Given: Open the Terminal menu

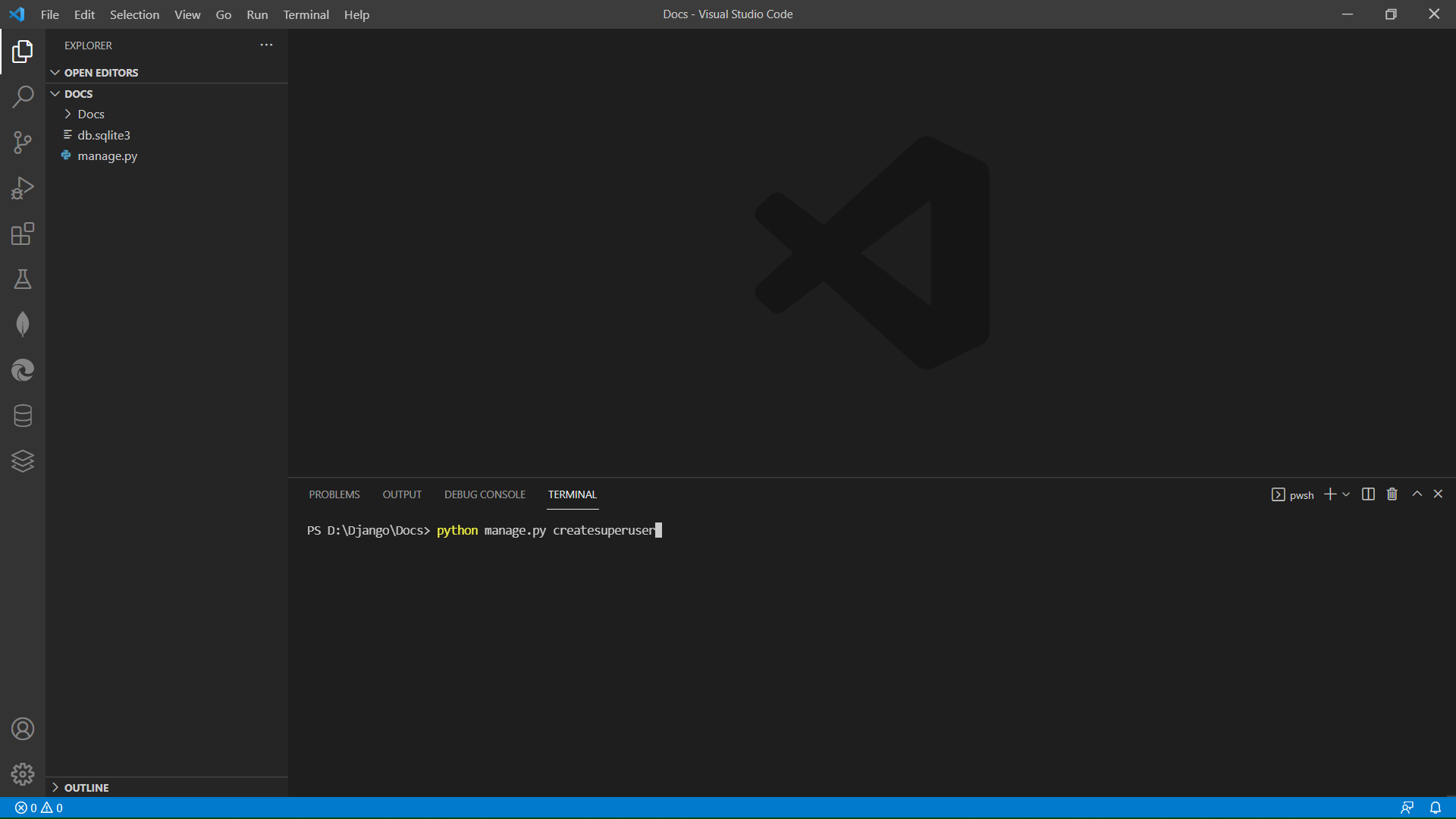Looking at the screenshot, I should 306,14.
